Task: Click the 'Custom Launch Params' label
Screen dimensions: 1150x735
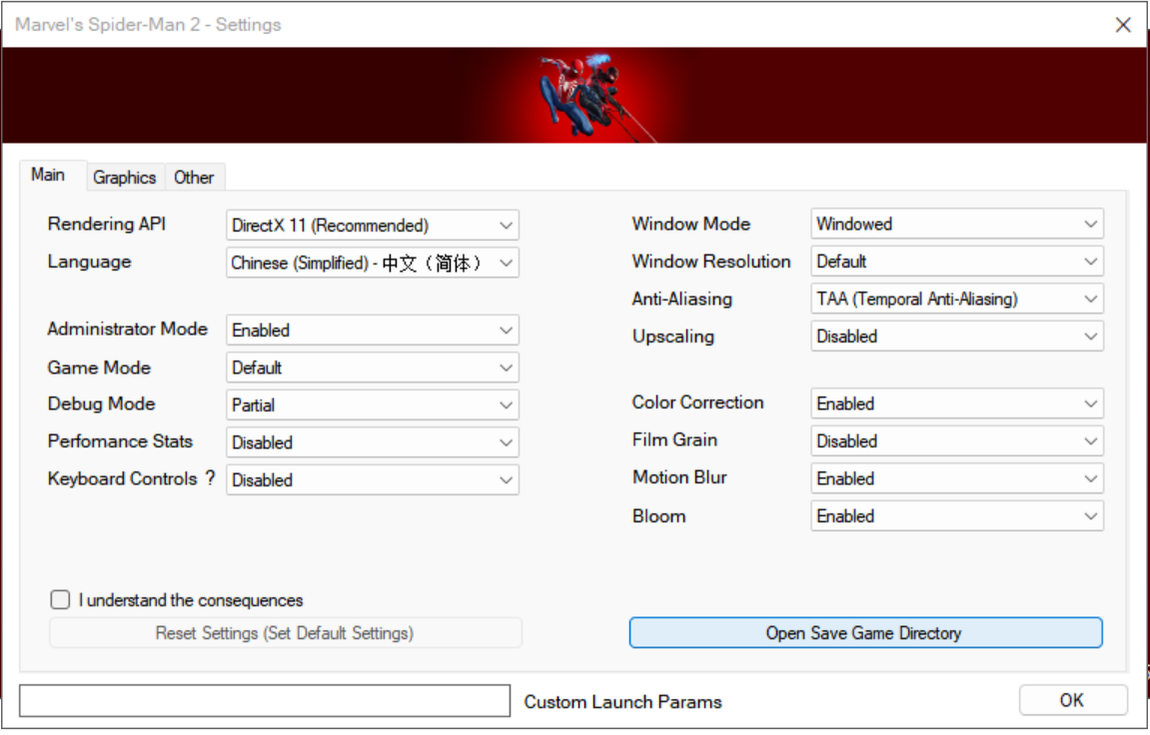Action: [623, 702]
